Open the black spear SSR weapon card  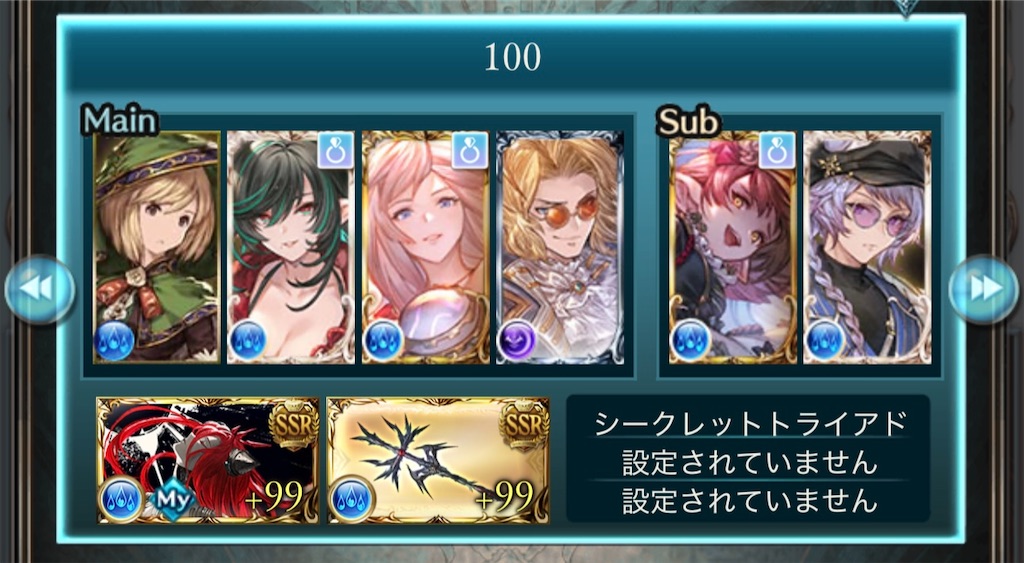(438, 460)
